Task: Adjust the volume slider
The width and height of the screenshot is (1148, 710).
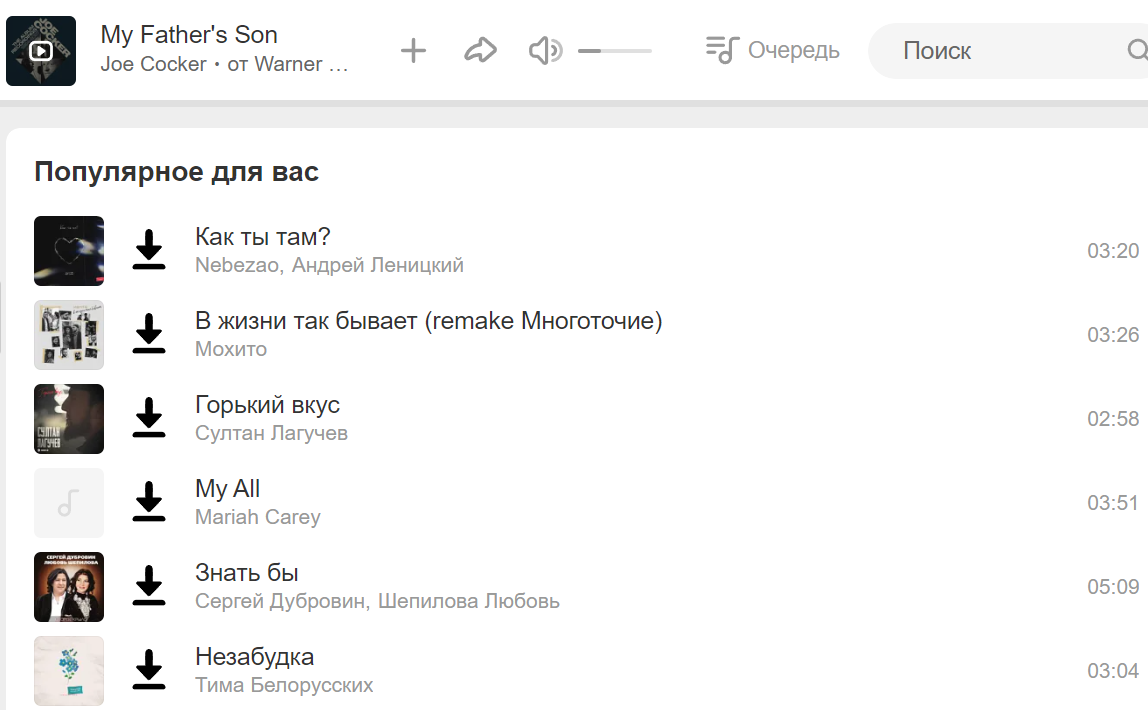Action: (615, 51)
